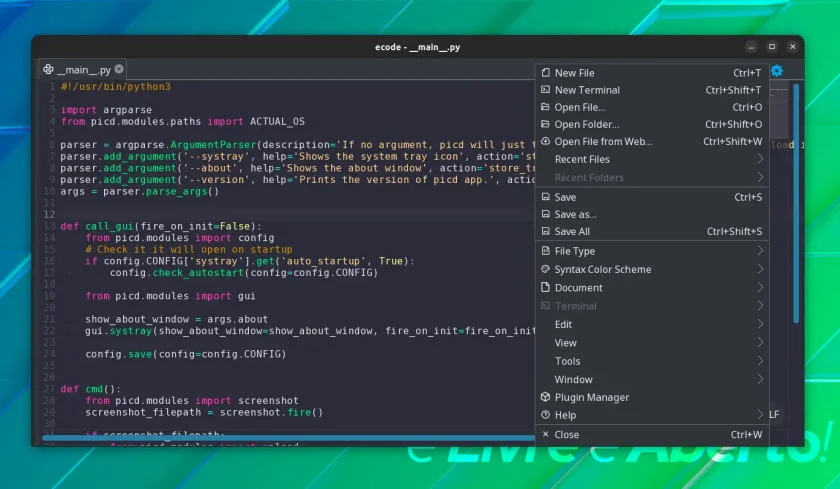The width and height of the screenshot is (840, 489).
Task: Click the Open File from Web icon
Action: tap(545, 141)
